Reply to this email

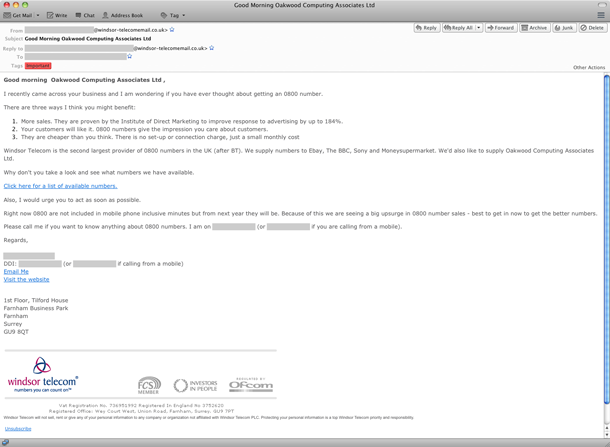pyautogui.click(x=426, y=28)
